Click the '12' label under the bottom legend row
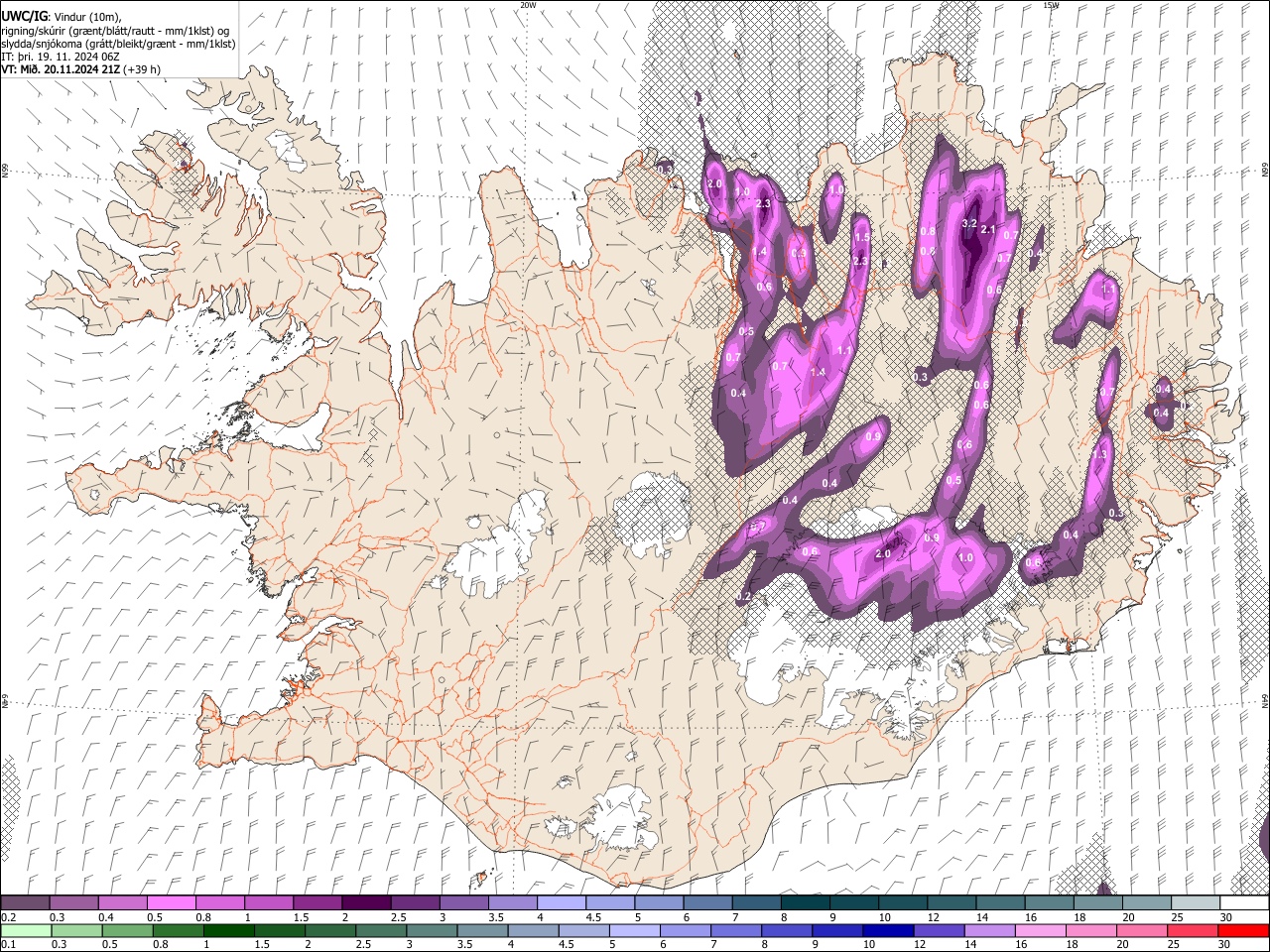1270x952 pixels. 921,945
